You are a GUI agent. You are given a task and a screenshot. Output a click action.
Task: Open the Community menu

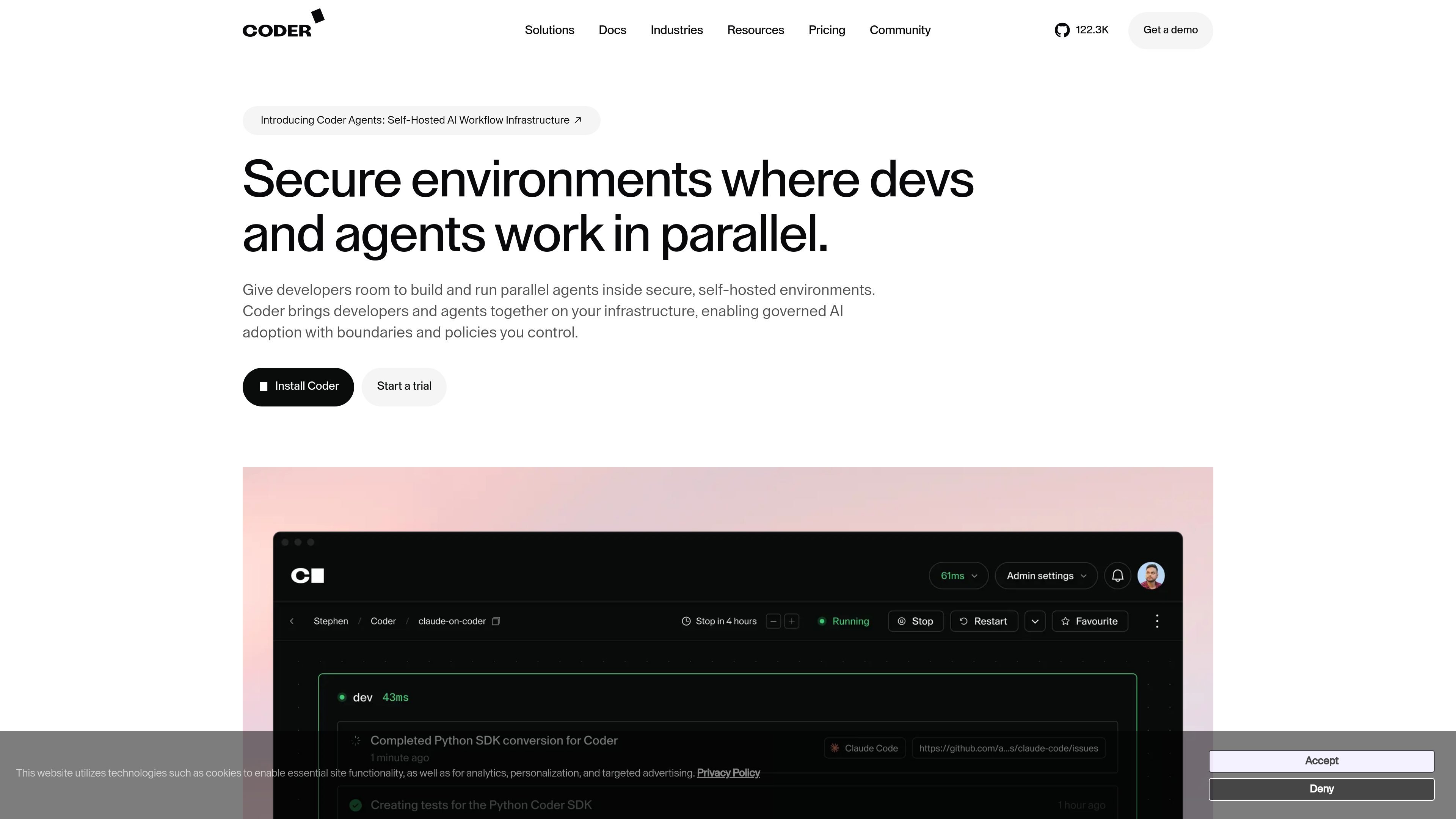pos(900,30)
